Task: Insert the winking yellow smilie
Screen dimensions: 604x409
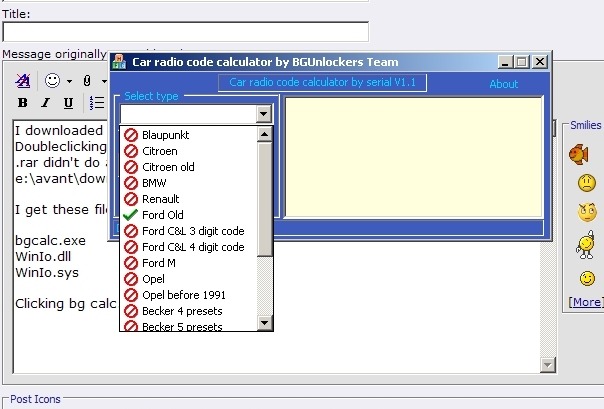Action: tap(587, 278)
